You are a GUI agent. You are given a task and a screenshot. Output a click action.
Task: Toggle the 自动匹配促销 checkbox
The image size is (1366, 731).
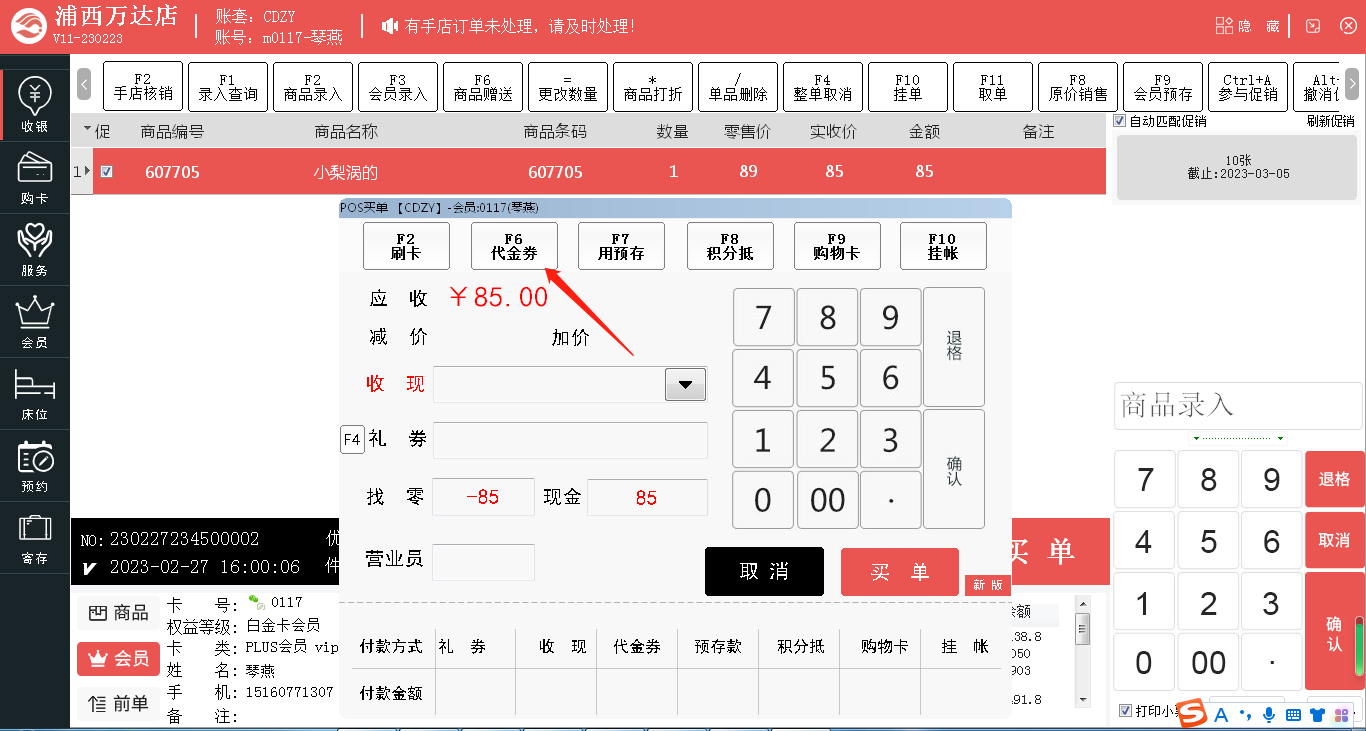point(1120,121)
